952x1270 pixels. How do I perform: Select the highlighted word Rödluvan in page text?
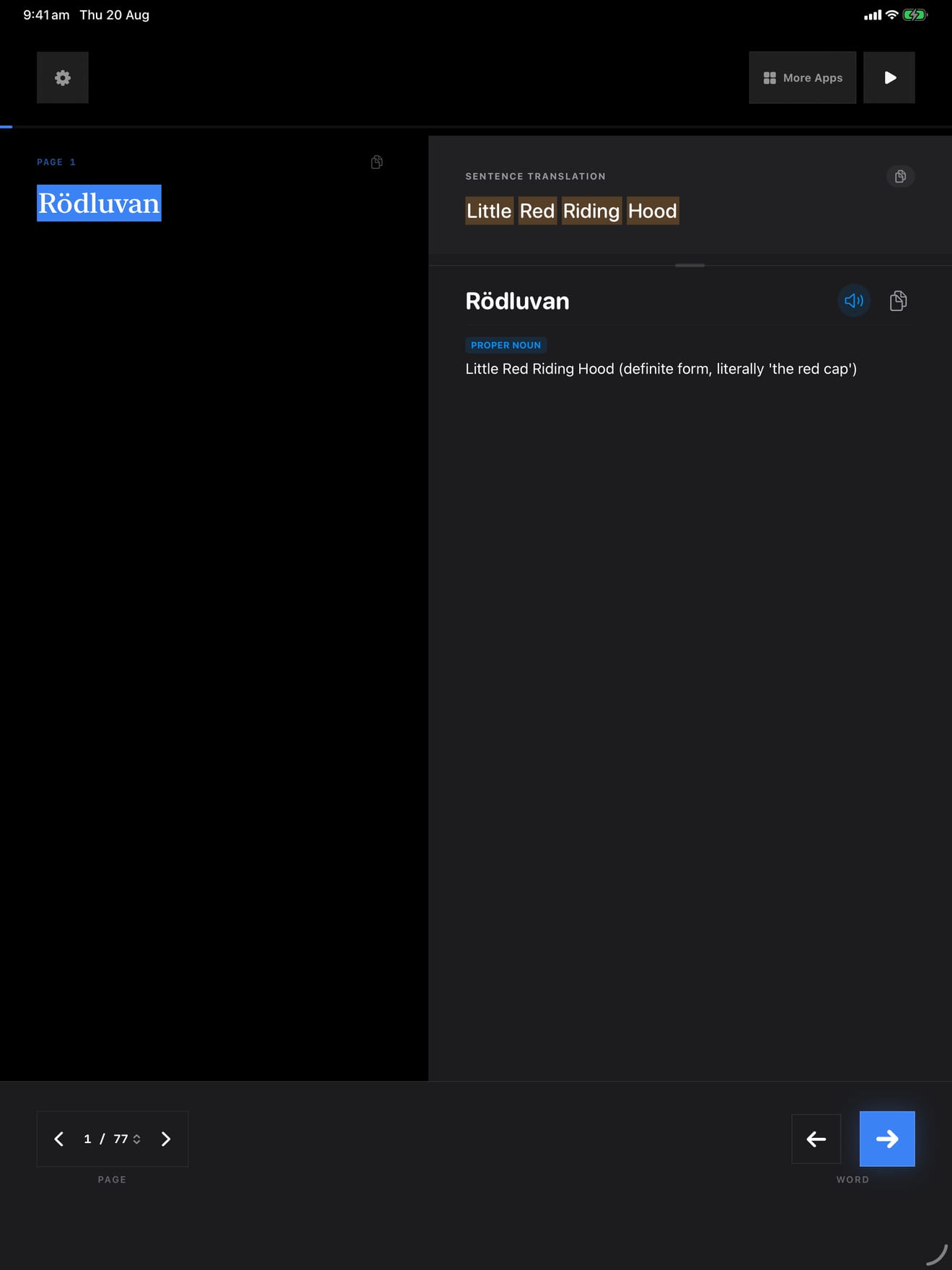coord(99,203)
